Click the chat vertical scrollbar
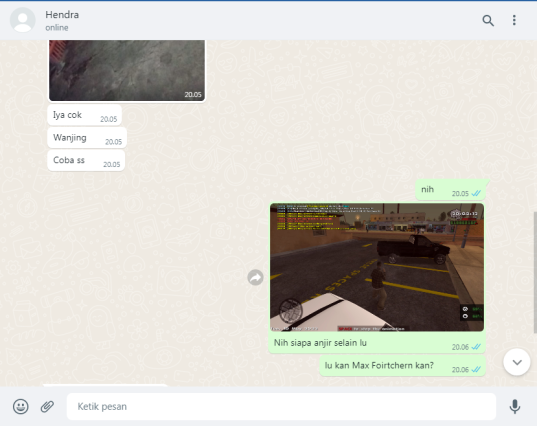The height and width of the screenshot is (426, 537). [535, 272]
